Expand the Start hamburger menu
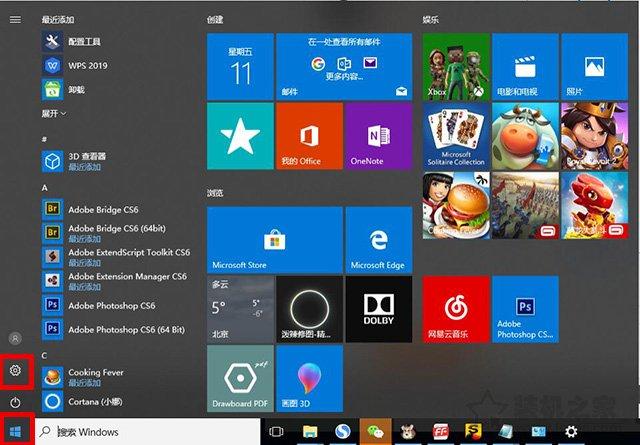This screenshot has width=640, height=445. (15, 19)
